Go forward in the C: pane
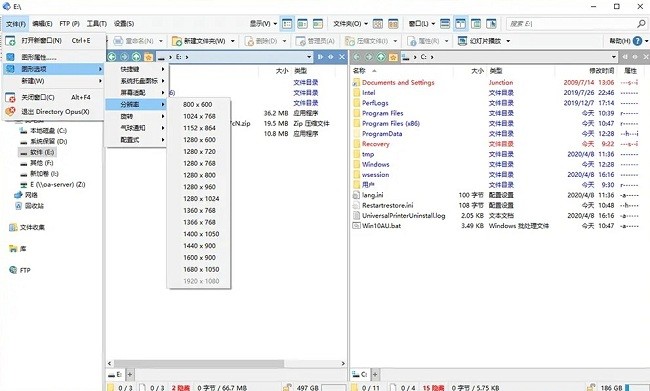Screen dimensions: 650x391 369,57
